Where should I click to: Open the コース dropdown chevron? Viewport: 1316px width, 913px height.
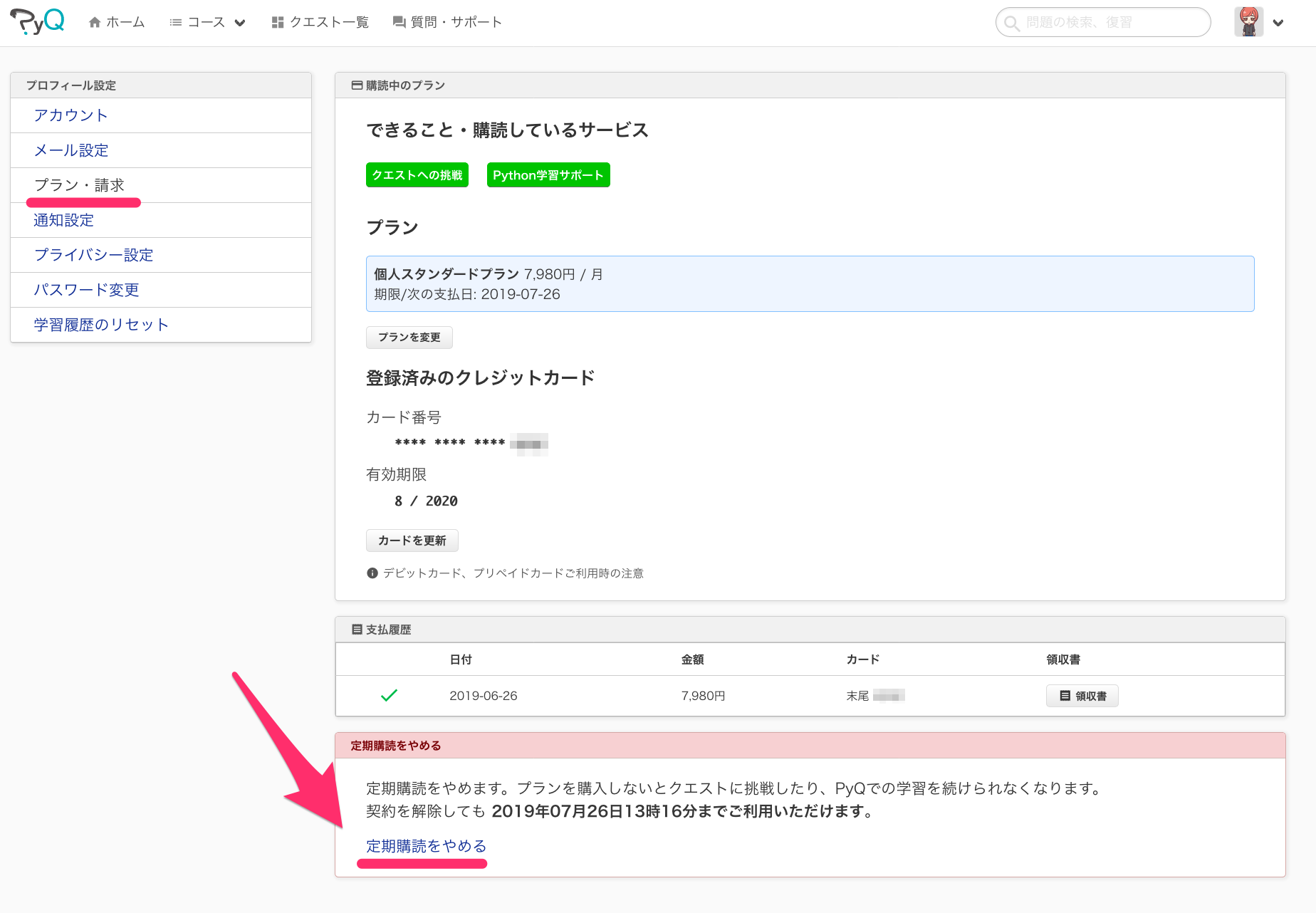coord(240,22)
